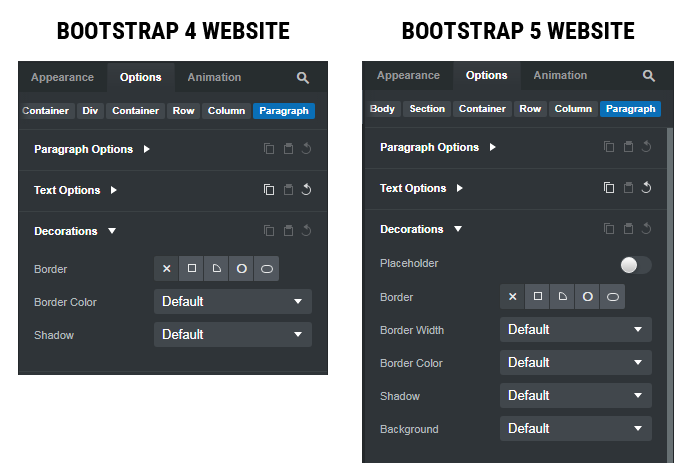Reset Text Options in Bootstrap 4 panel
This screenshot has height=463, width=693.
[x=306, y=190]
